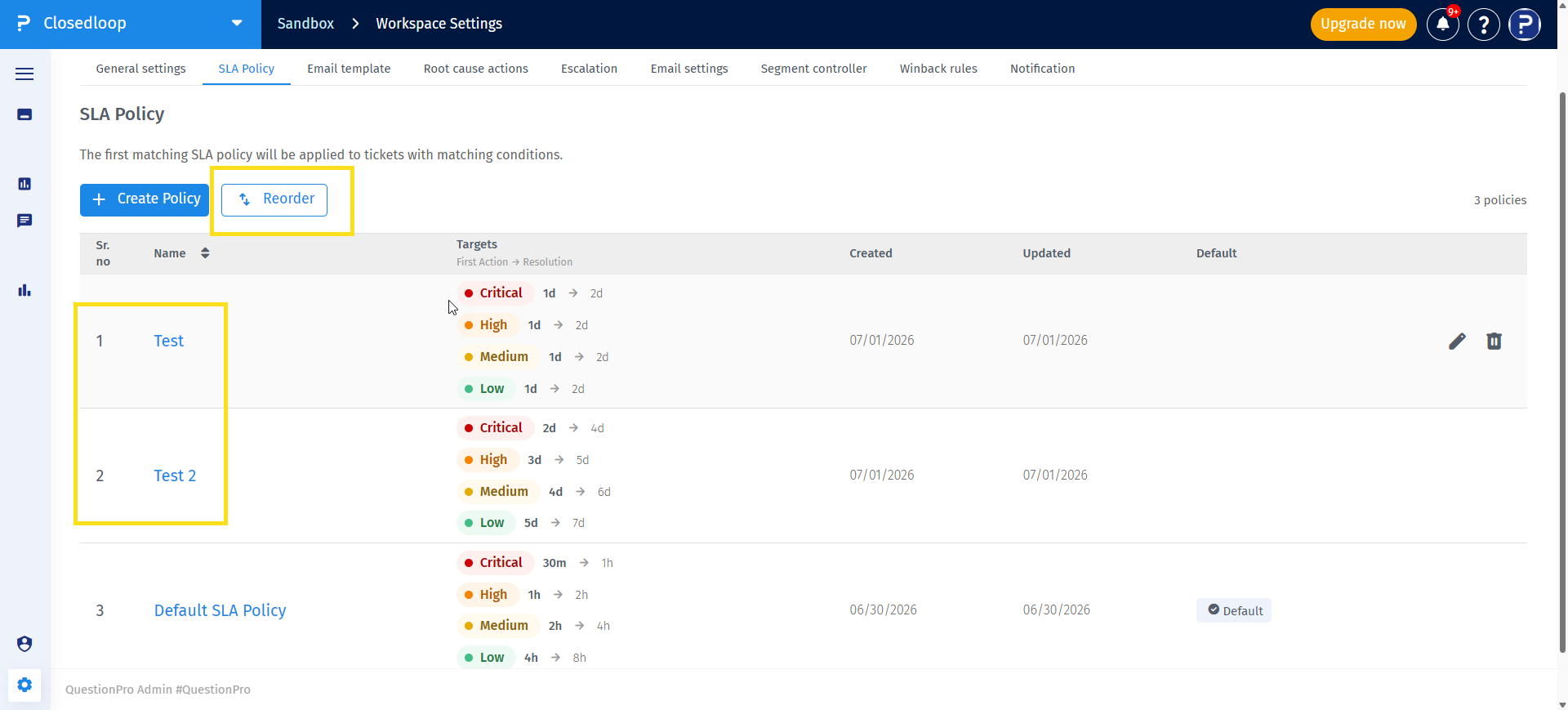Click the Create Policy button
Screen dimensions: 1568x710
(145, 199)
